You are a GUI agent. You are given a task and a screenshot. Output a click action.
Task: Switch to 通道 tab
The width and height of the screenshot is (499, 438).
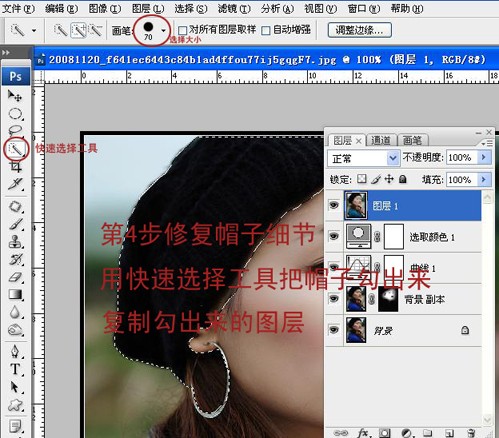click(381, 141)
